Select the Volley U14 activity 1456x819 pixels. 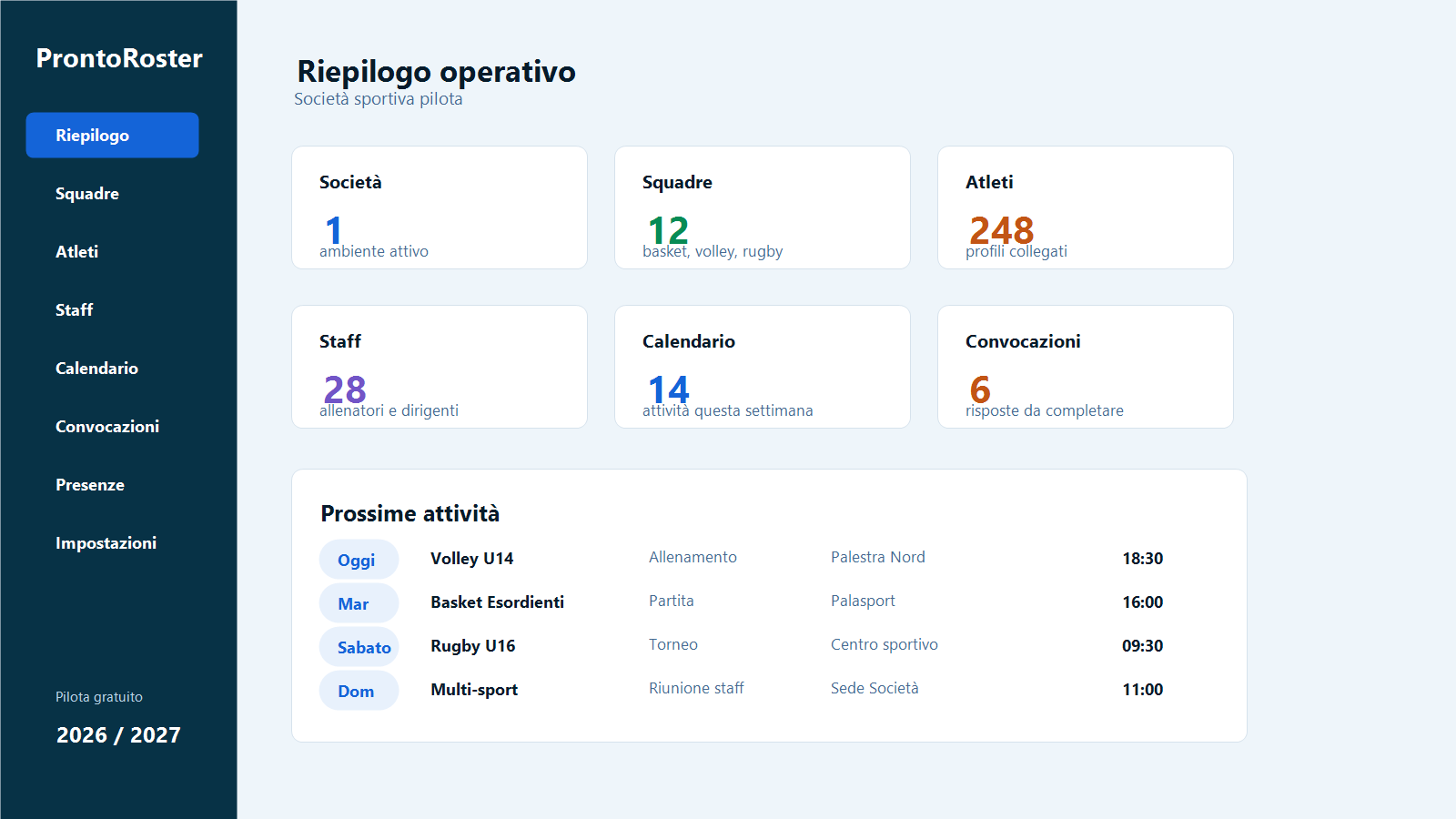[x=472, y=559]
